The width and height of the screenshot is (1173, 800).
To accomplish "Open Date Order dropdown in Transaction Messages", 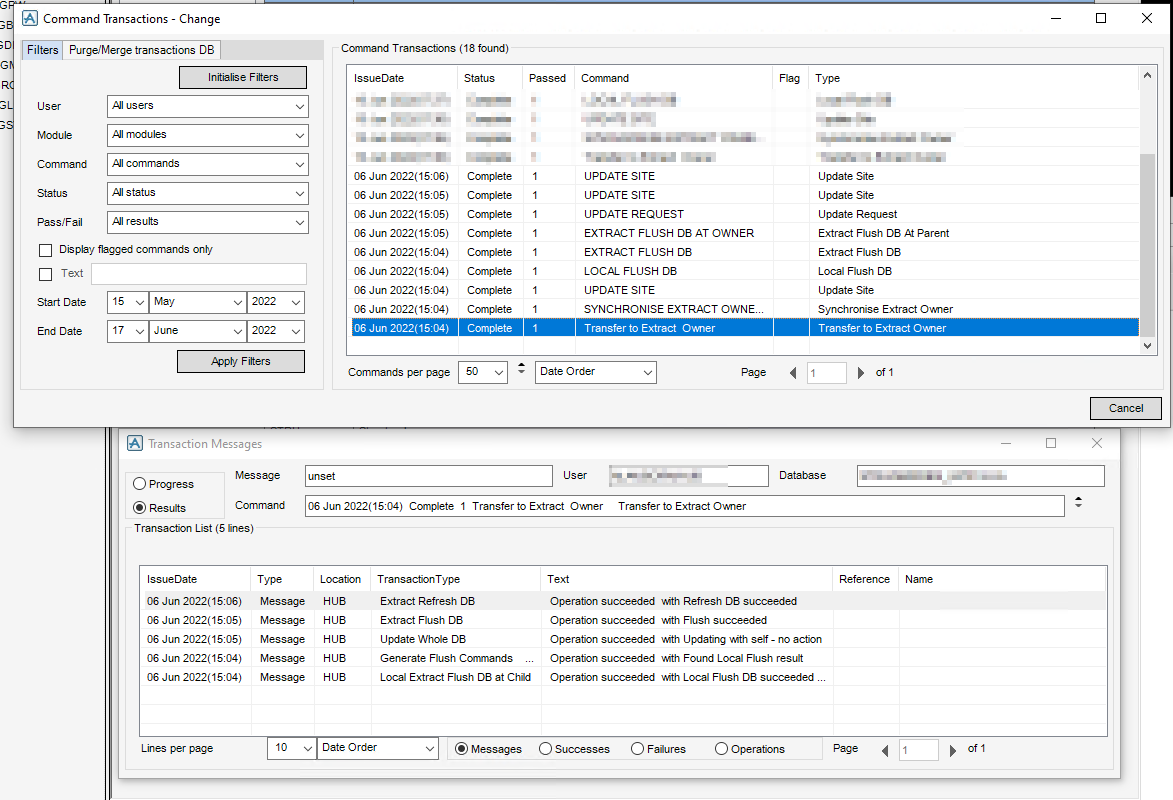I will tap(378, 748).
